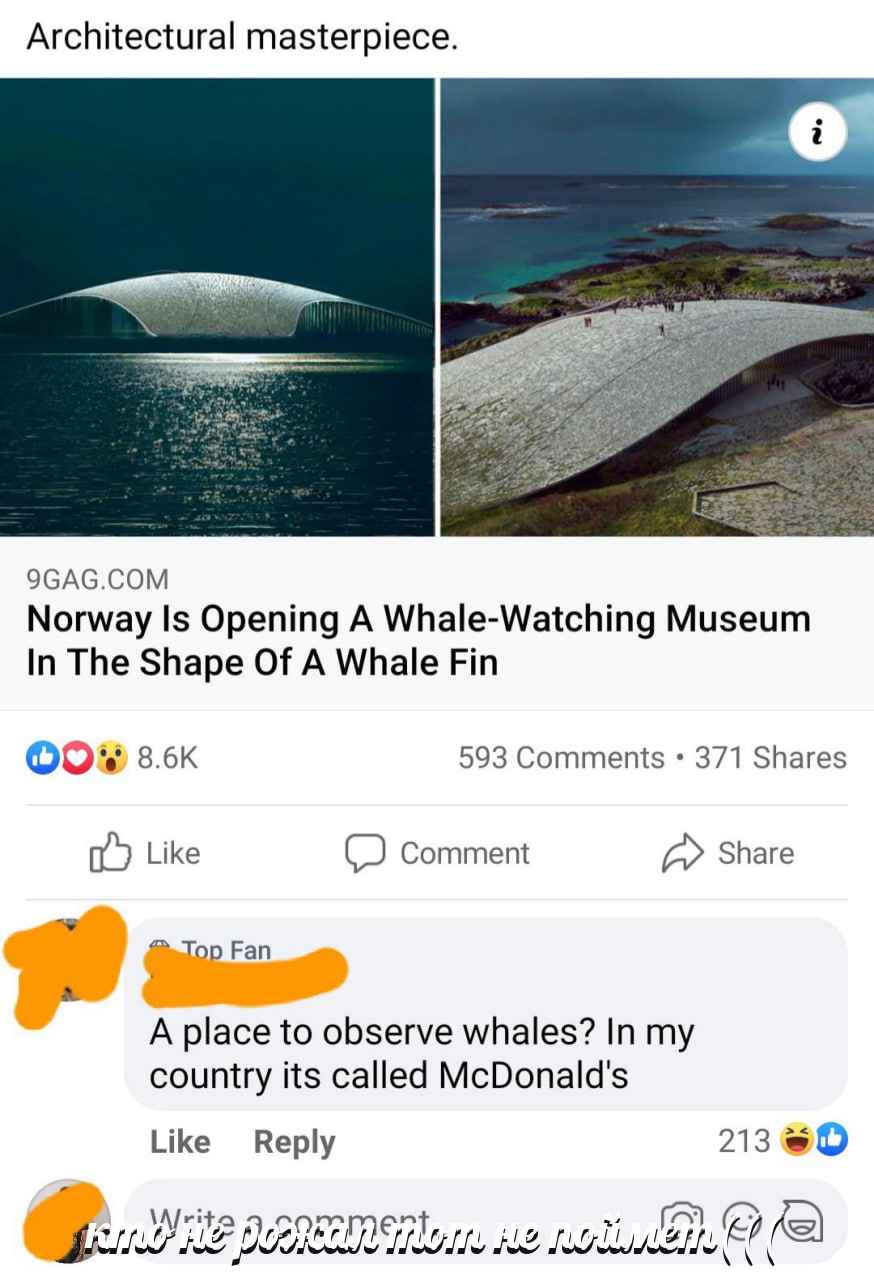874x1280 pixels.
Task: Open the 593 Comments list
Action: point(561,758)
